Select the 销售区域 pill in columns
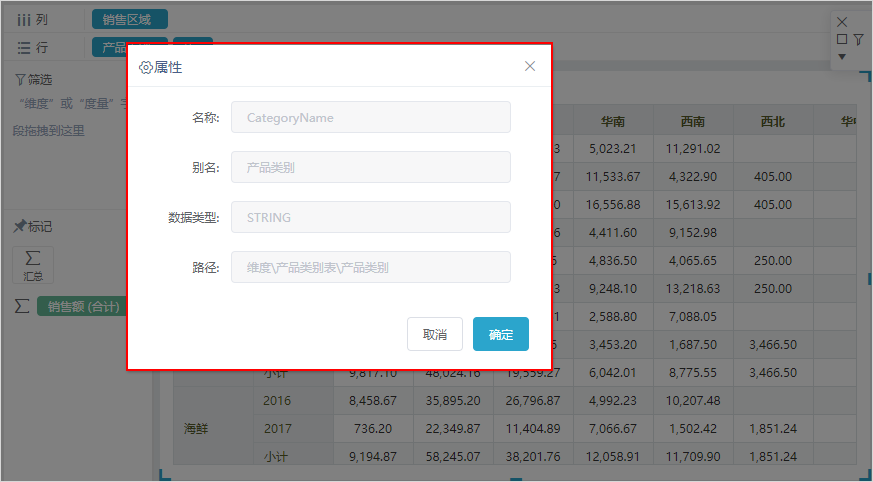Image resolution: width=873 pixels, height=482 pixels. pos(130,19)
